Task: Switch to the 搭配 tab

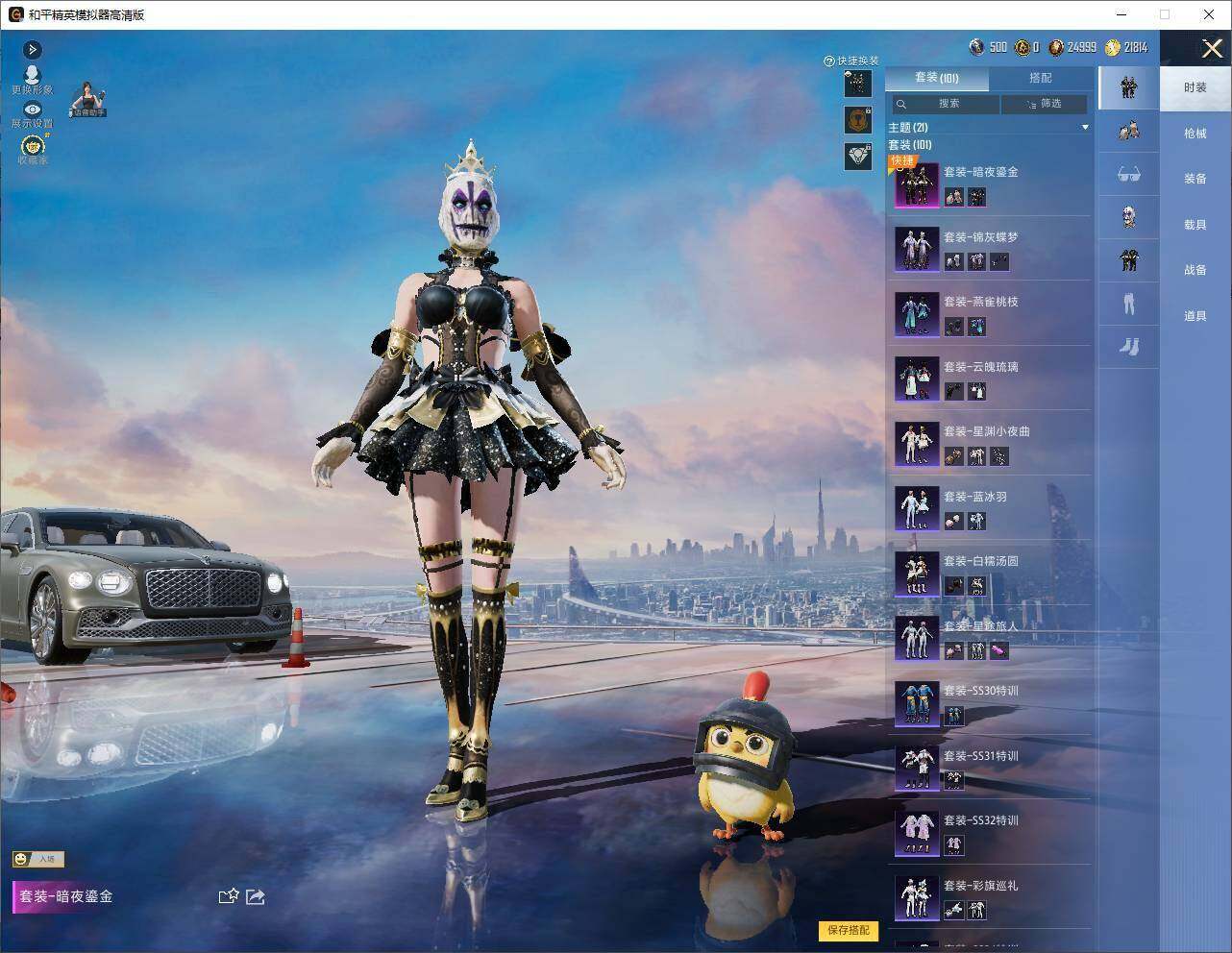Action: click(1041, 78)
